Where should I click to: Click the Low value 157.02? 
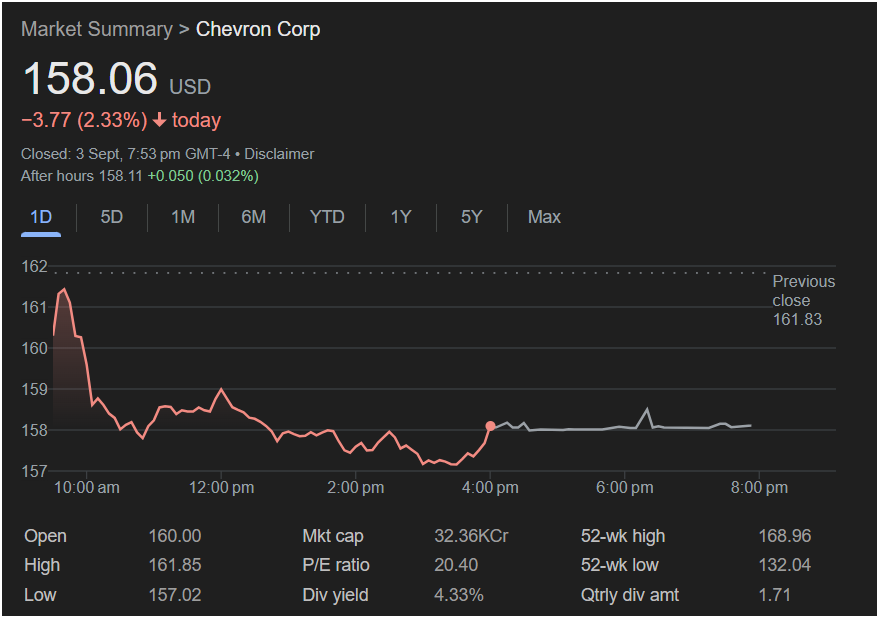(x=175, y=595)
